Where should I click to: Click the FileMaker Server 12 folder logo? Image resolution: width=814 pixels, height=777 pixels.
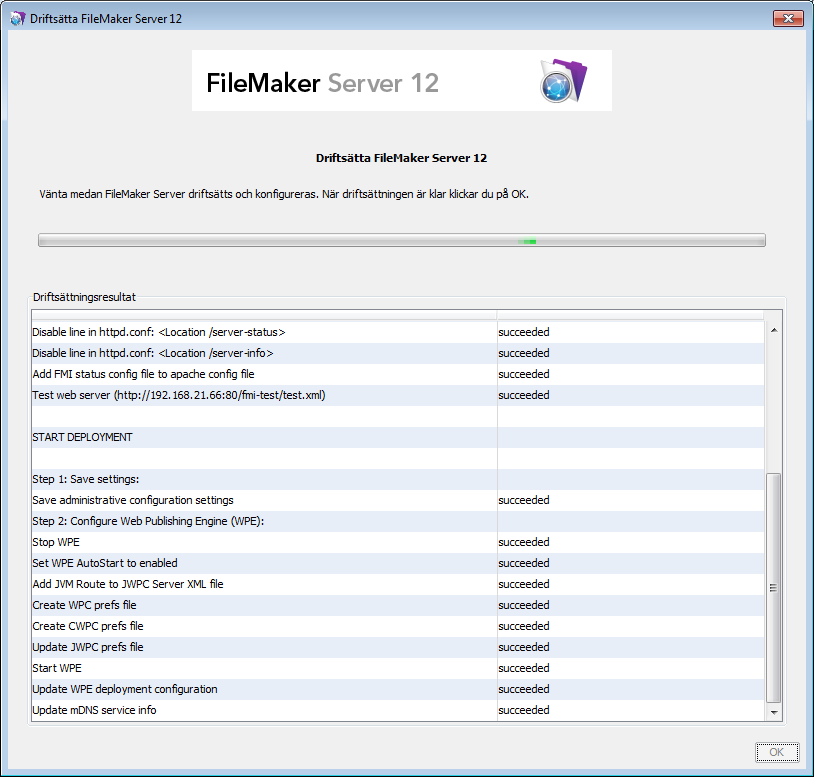tap(564, 80)
